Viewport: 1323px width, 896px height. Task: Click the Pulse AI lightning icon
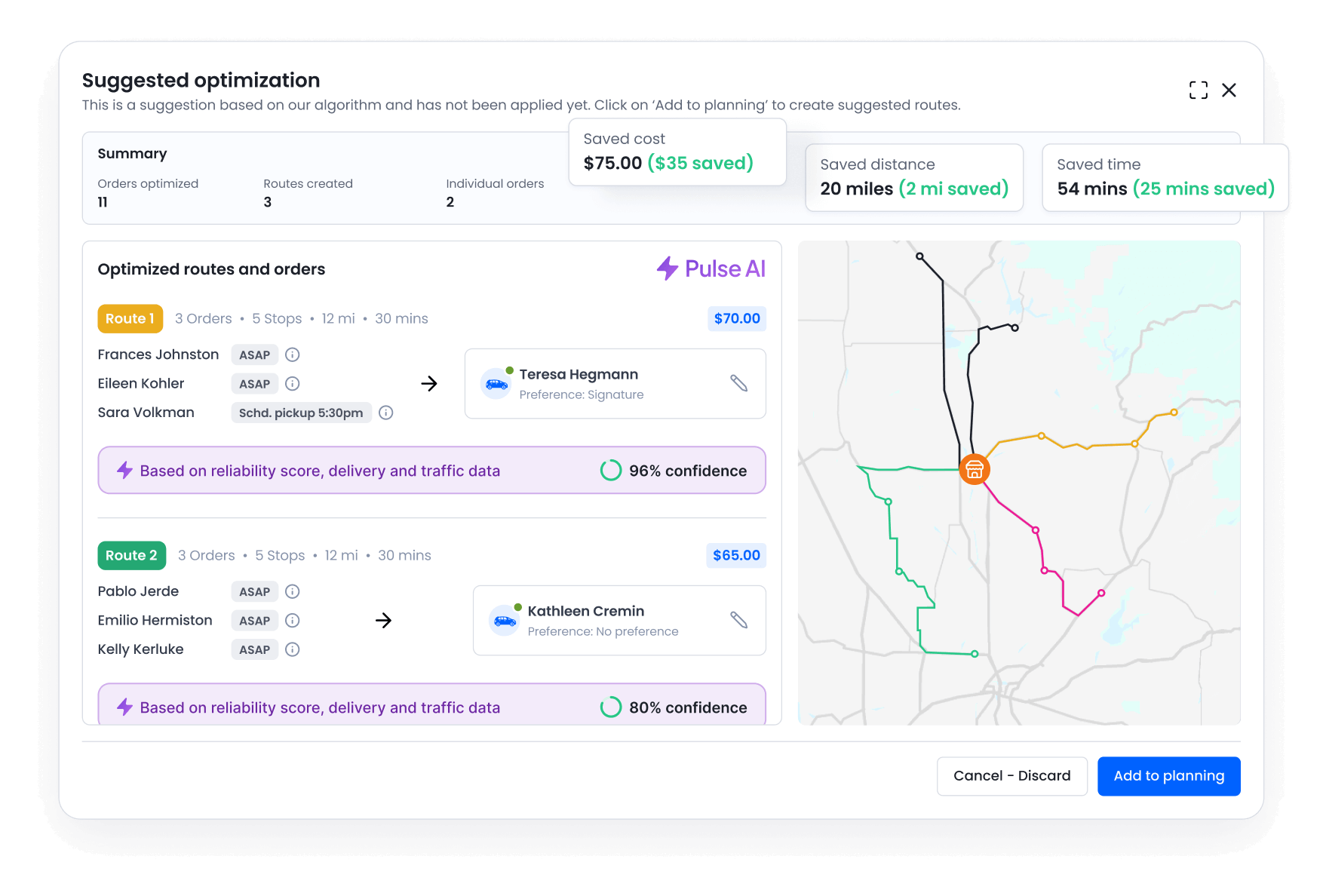coord(667,268)
